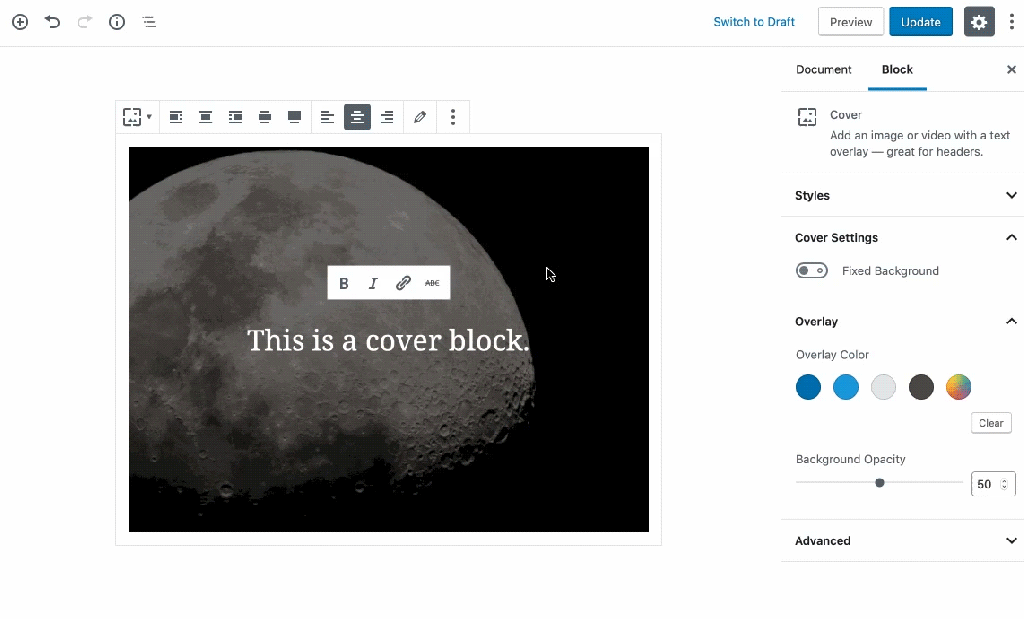Select the Edit image pencil icon
This screenshot has height=619, width=1024.
coord(420,117)
